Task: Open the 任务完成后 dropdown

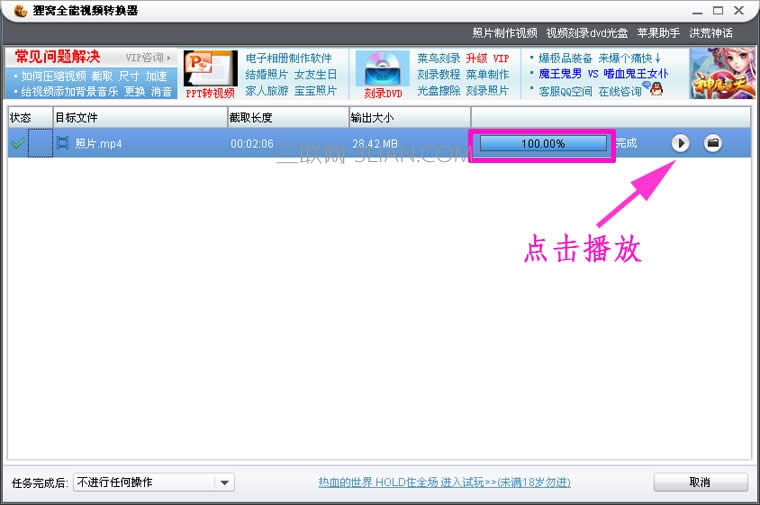Action: click(x=153, y=482)
